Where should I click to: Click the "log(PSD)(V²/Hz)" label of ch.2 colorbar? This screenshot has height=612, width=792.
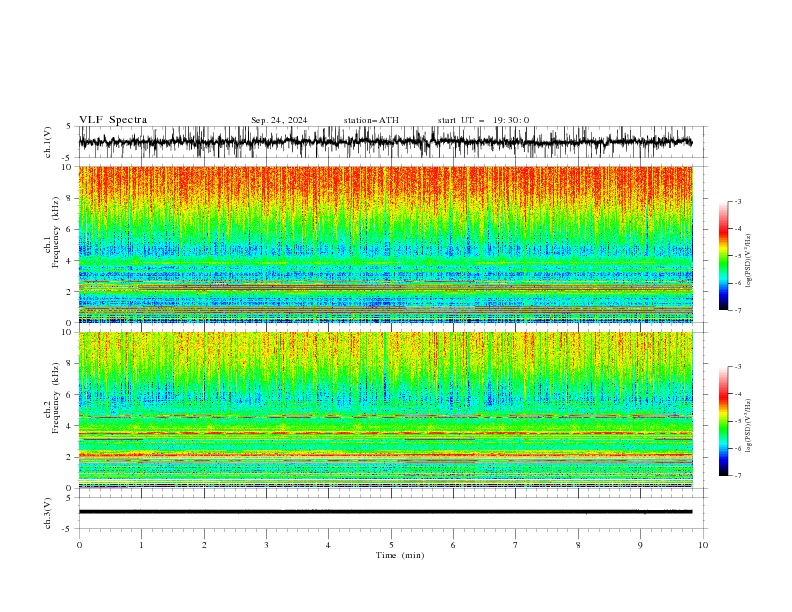click(749, 426)
